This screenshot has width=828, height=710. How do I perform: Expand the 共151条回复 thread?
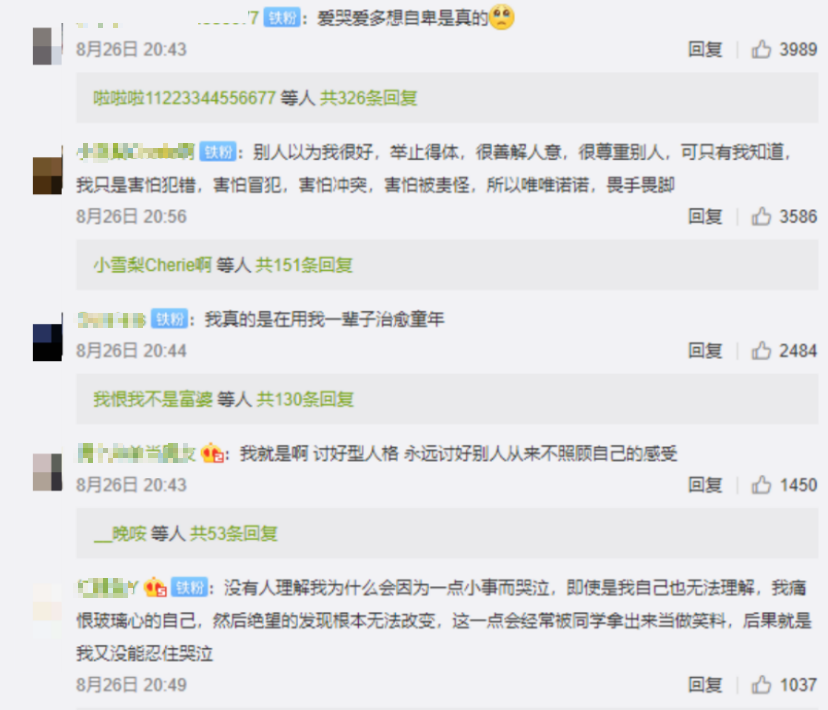tap(304, 265)
